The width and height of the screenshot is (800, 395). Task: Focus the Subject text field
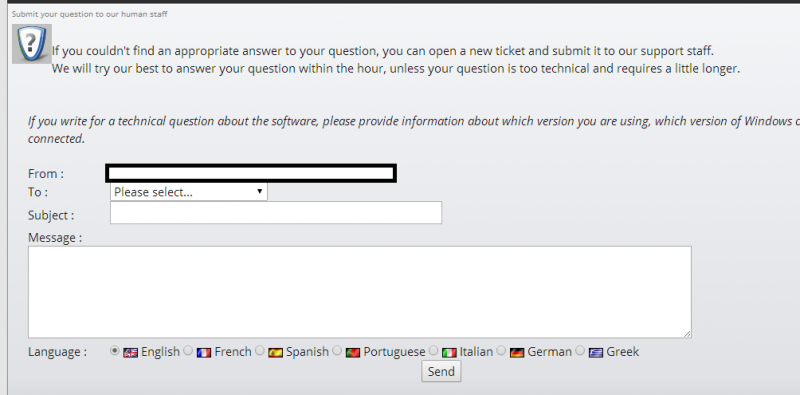pyautogui.click(x=276, y=212)
